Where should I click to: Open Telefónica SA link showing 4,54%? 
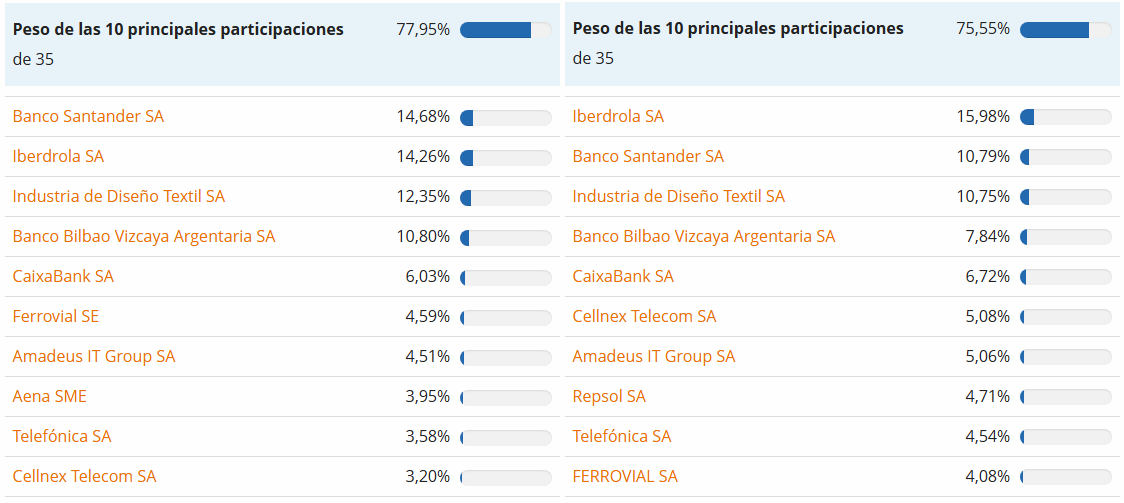coord(622,437)
